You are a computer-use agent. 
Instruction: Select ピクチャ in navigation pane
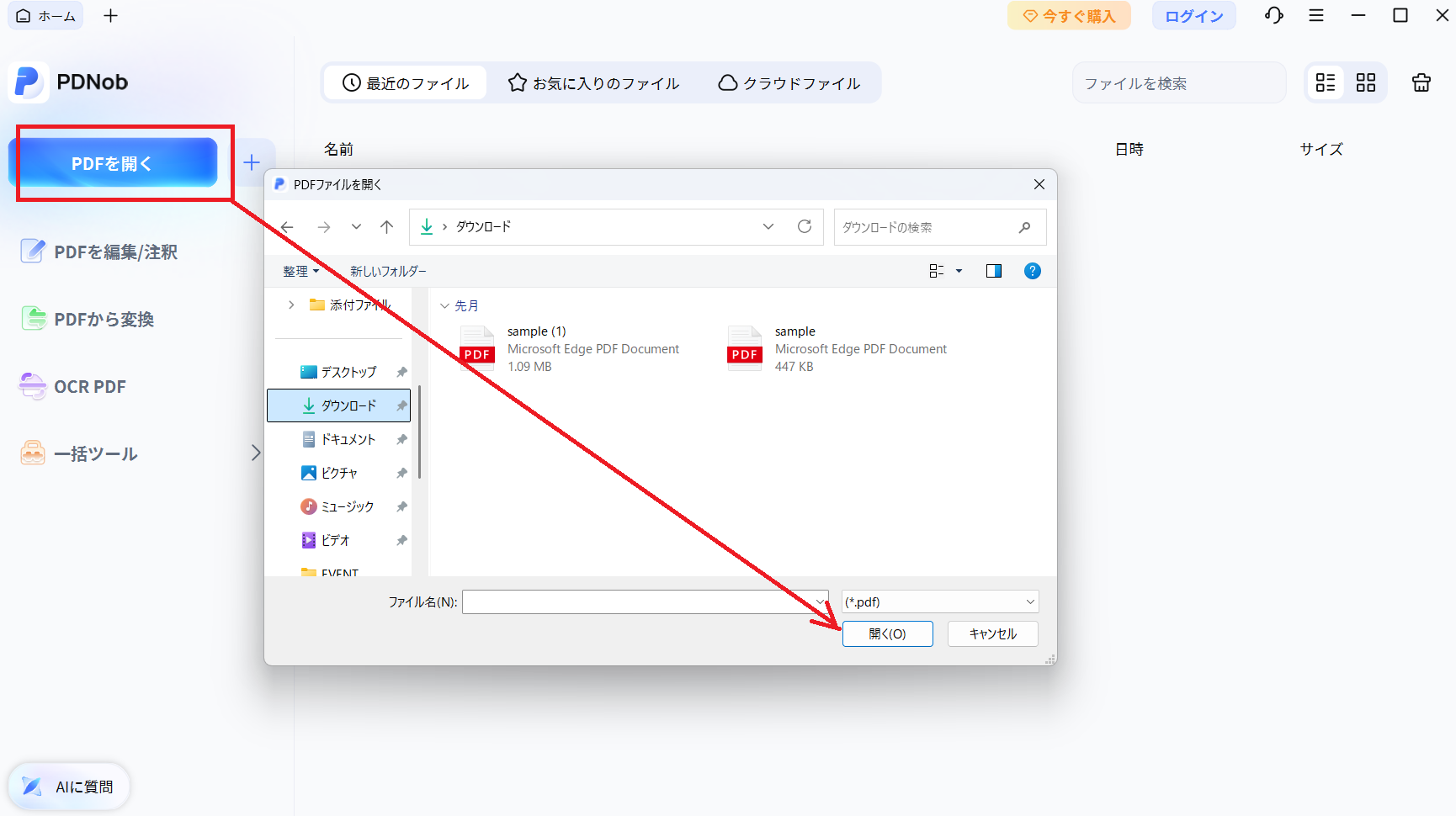[330, 473]
